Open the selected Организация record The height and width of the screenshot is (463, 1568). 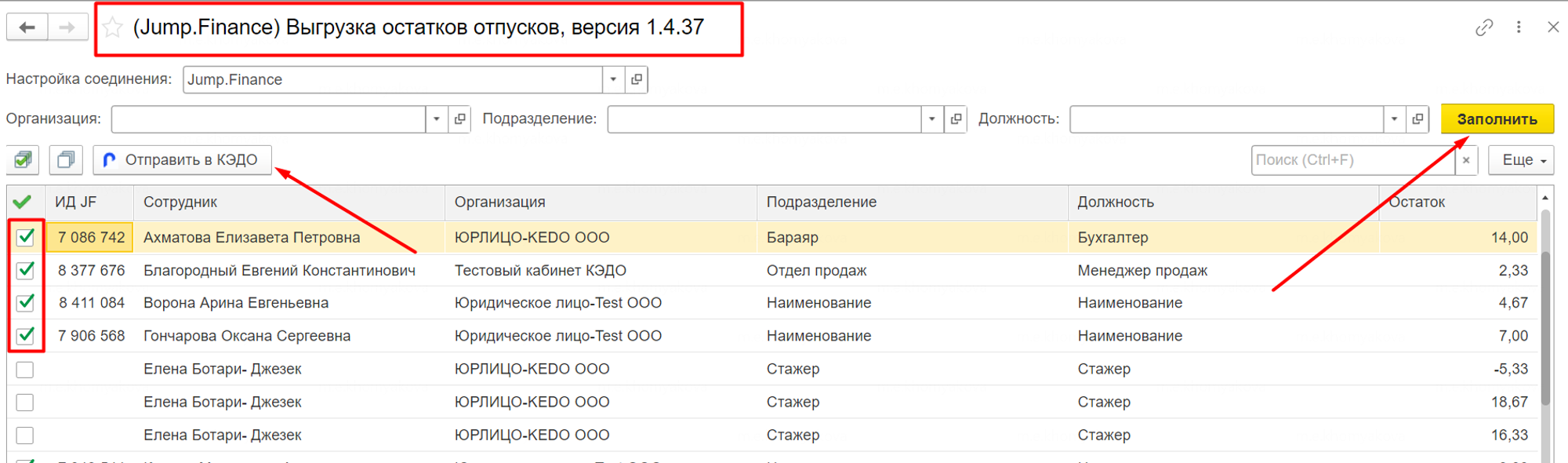(x=460, y=119)
